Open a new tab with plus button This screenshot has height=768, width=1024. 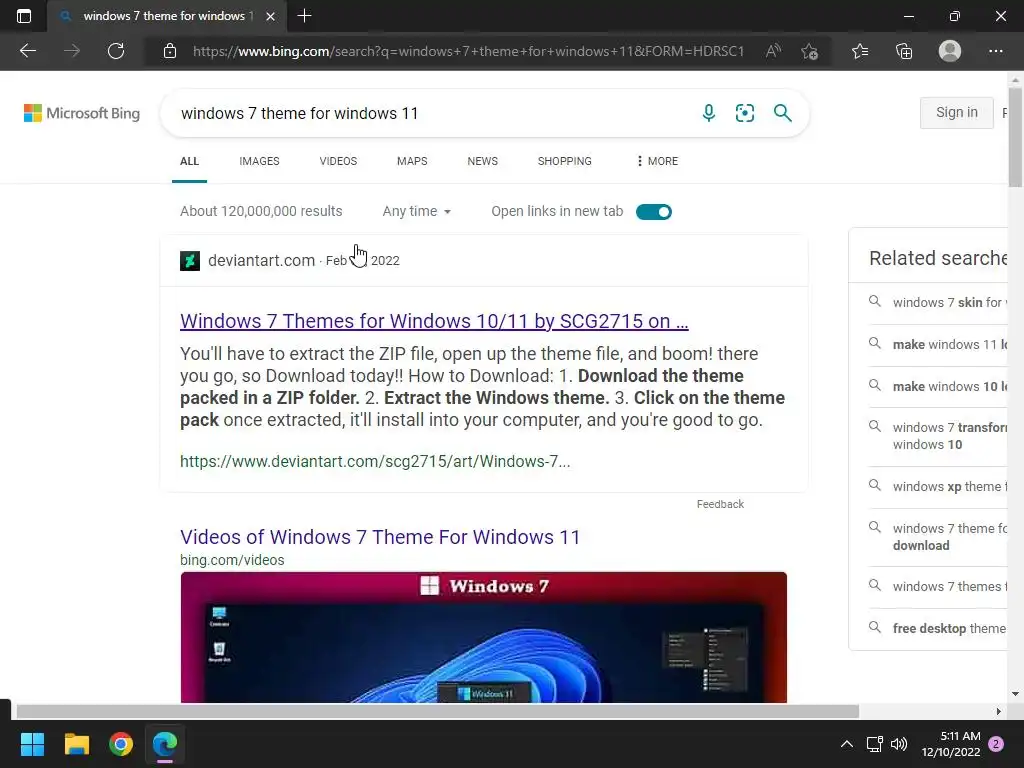[x=304, y=16]
